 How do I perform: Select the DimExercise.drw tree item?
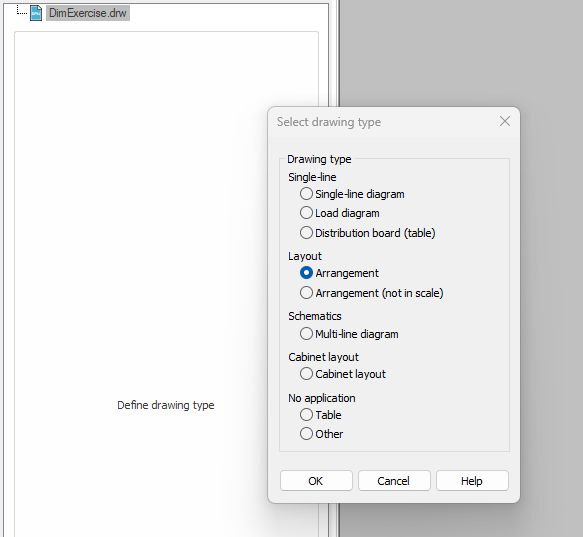(88, 13)
